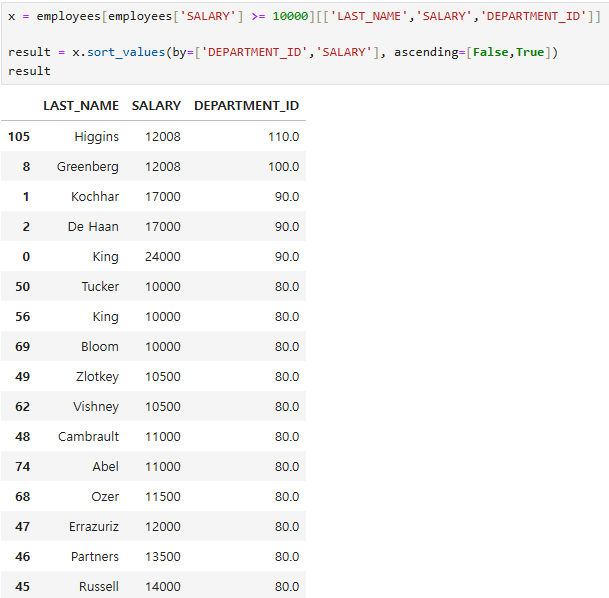Select the Tucker name cell

[100, 287]
